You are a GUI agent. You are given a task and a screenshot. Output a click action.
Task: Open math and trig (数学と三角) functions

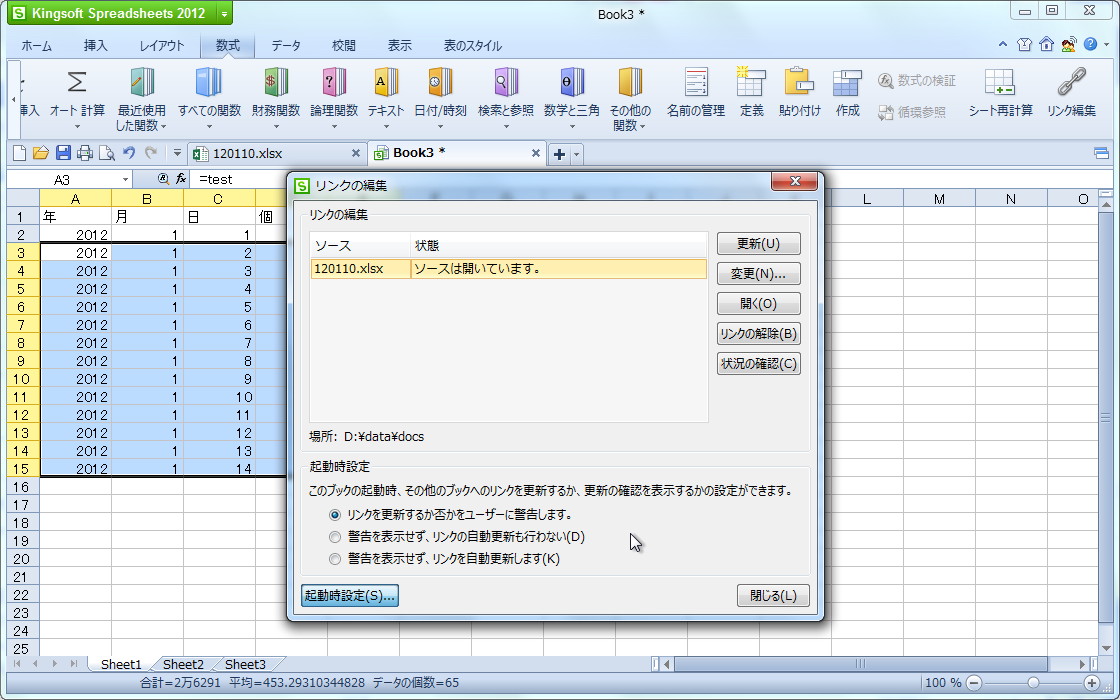point(571,99)
